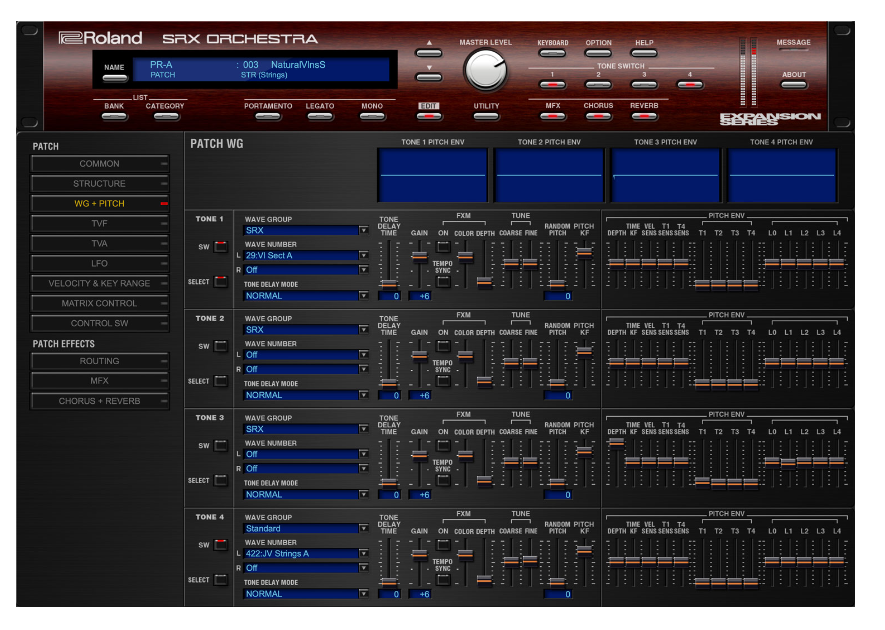Click Tone 4 Random Pitch value field

(x=558, y=594)
